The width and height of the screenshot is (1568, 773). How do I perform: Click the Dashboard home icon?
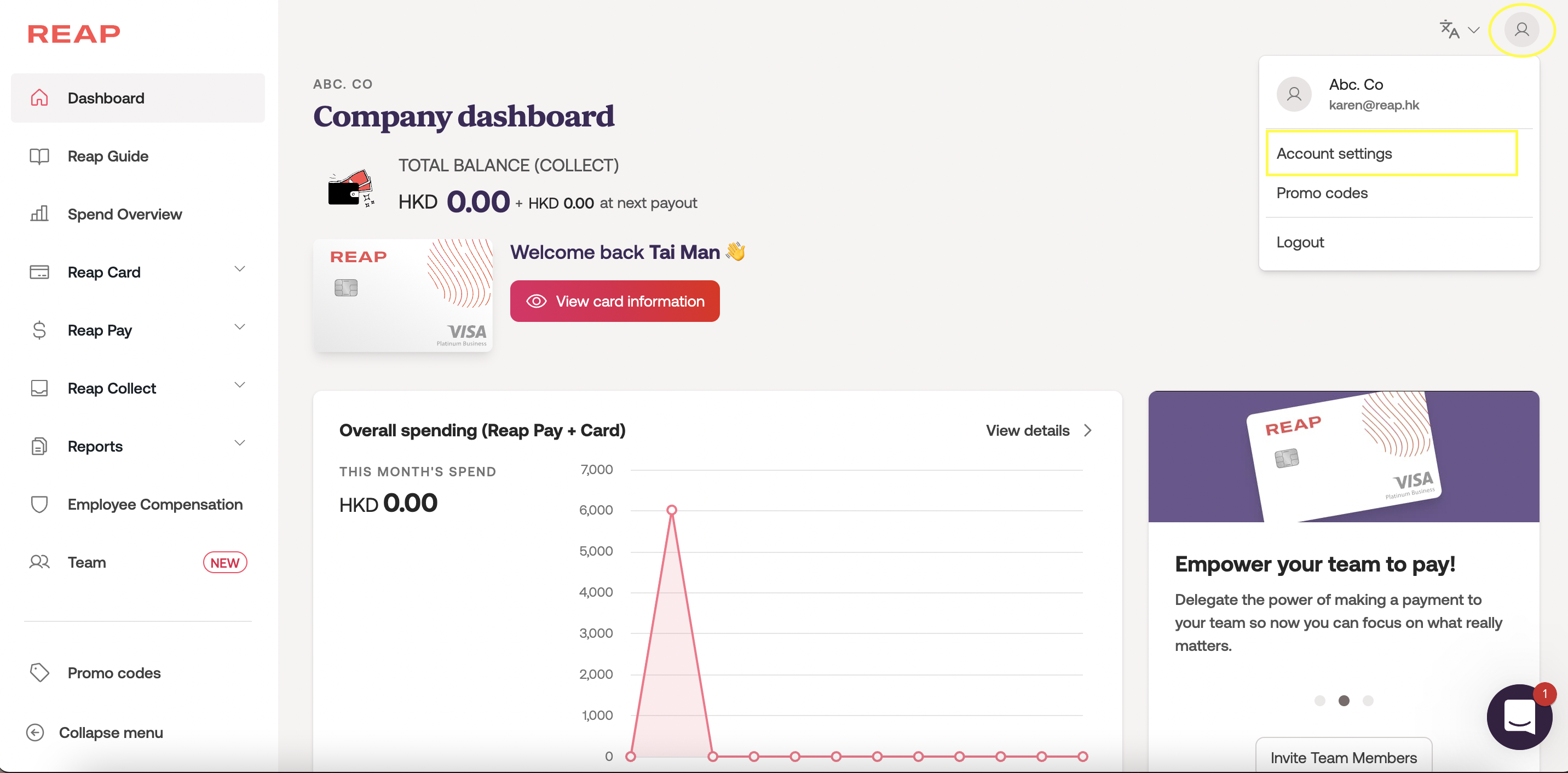pyautogui.click(x=39, y=98)
